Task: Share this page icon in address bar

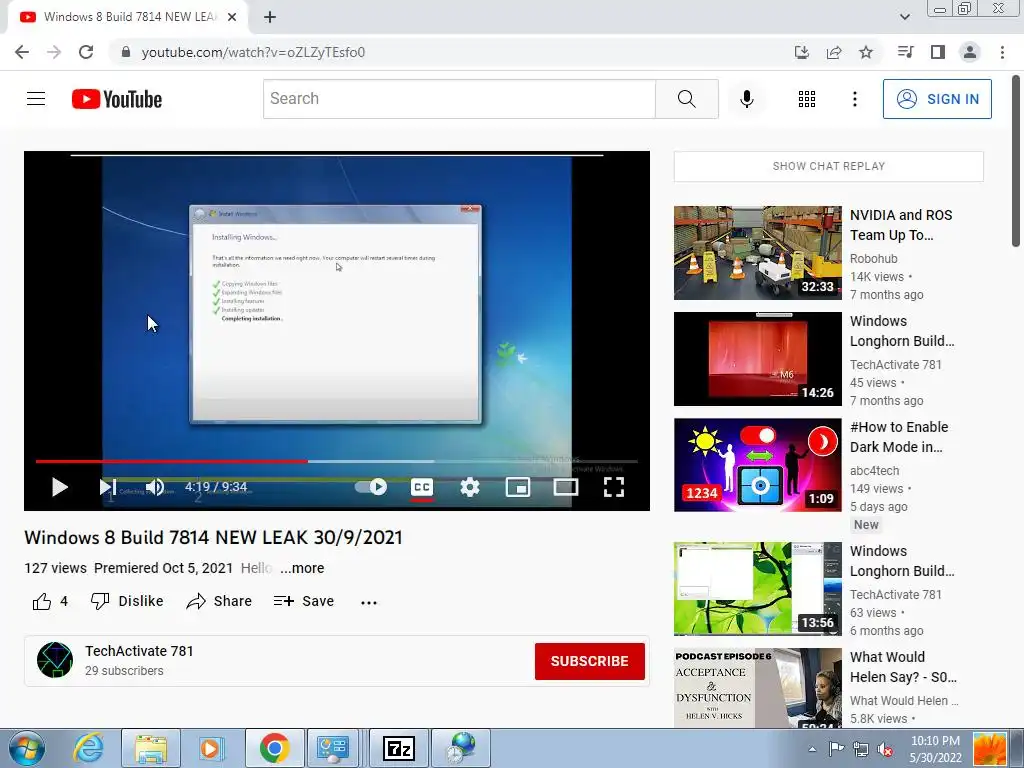Action: click(x=834, y=52)
